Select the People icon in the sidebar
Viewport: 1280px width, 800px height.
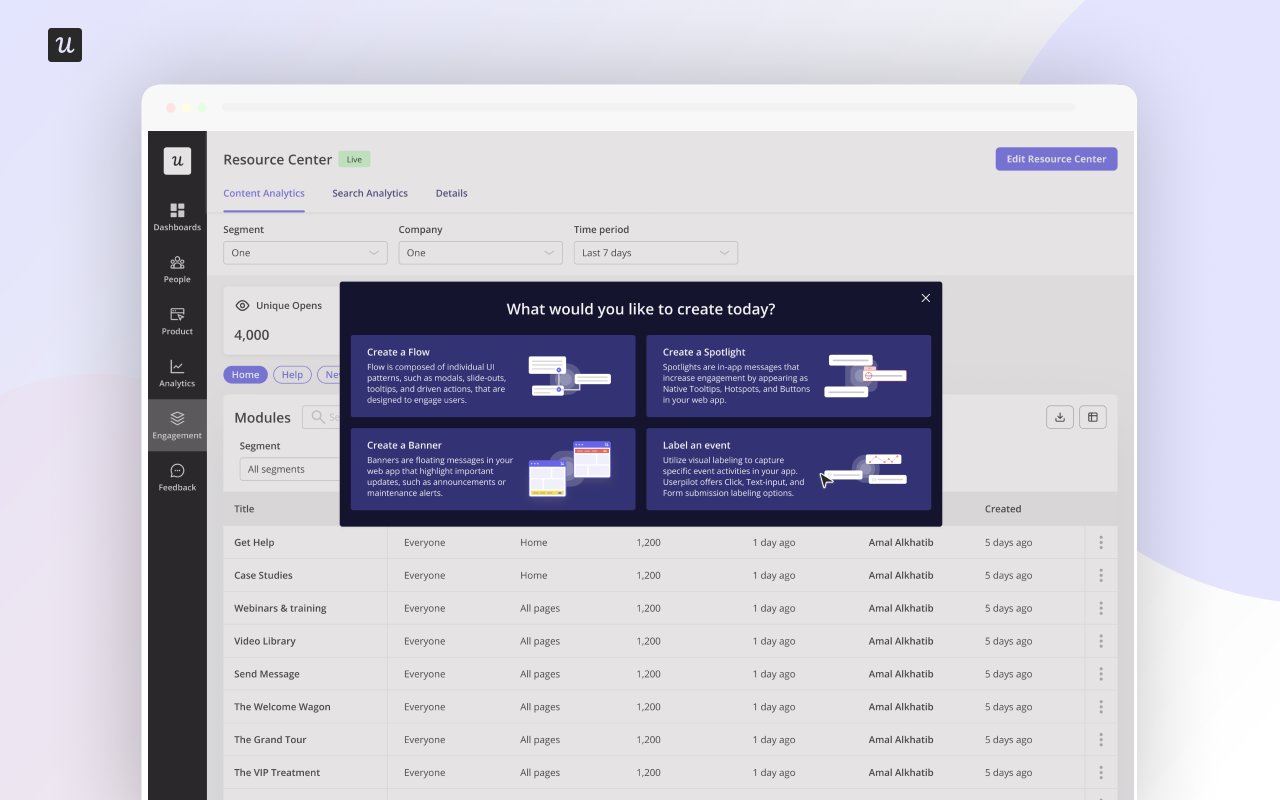[x=177, y=268]
